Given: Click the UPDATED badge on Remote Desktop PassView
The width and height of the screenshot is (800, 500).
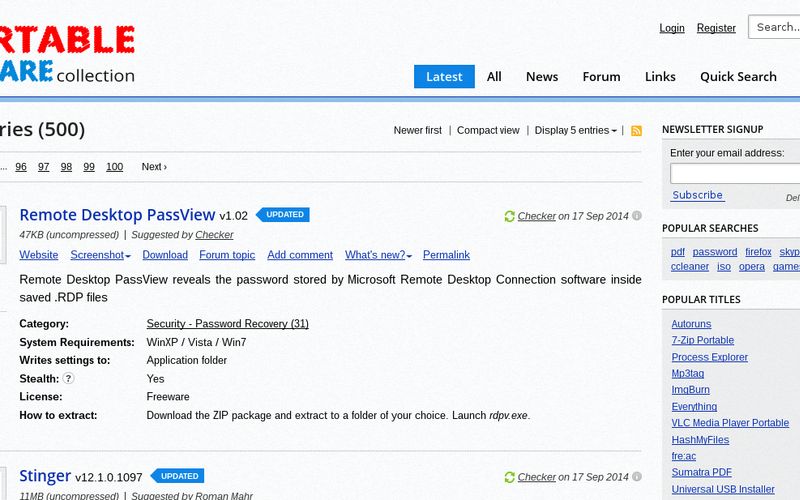Looking at the screenshot, I should (x=283, y=214).
